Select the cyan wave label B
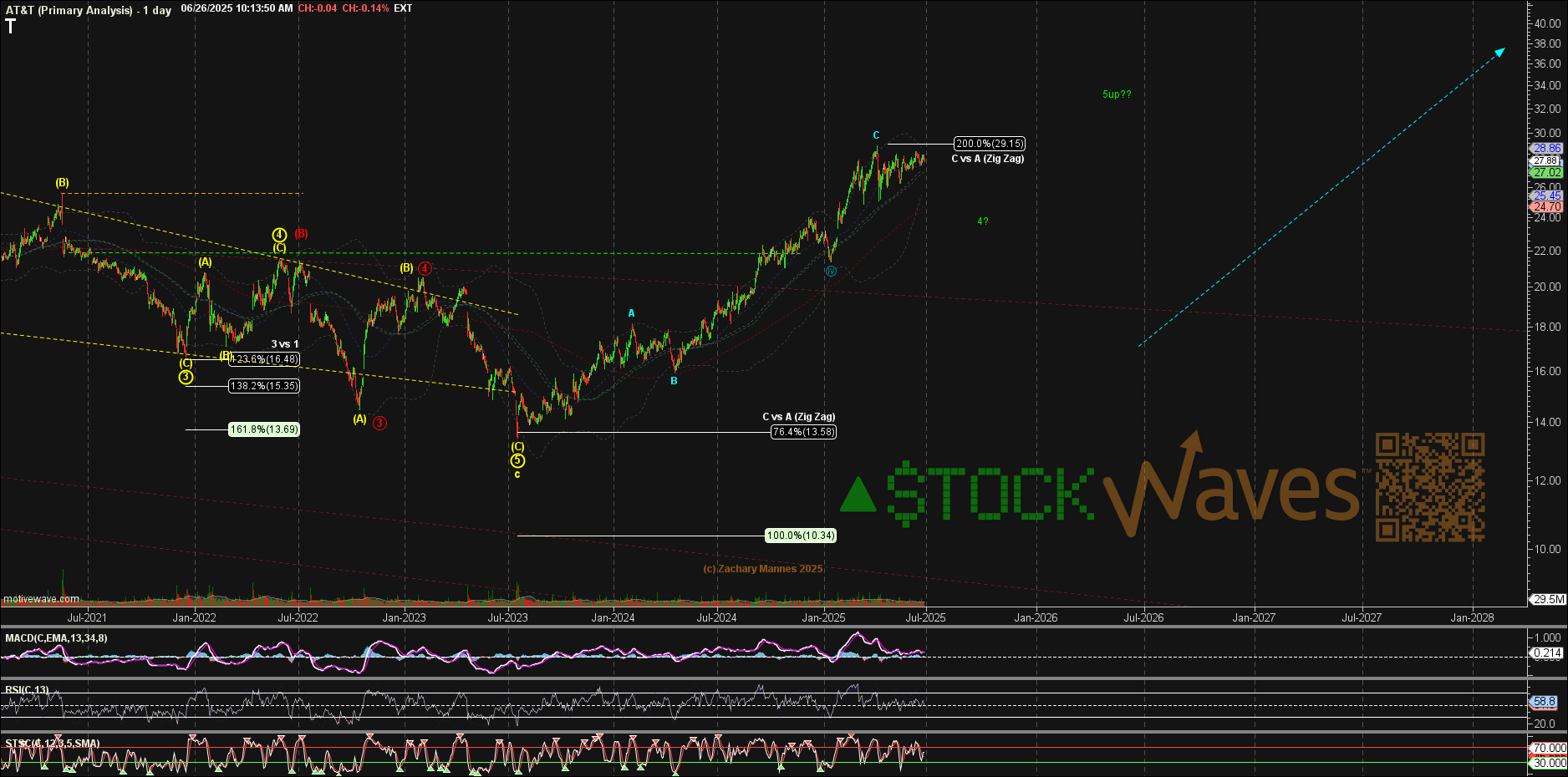The width and height of the screenshot is (1568, 777). (674, 381)
